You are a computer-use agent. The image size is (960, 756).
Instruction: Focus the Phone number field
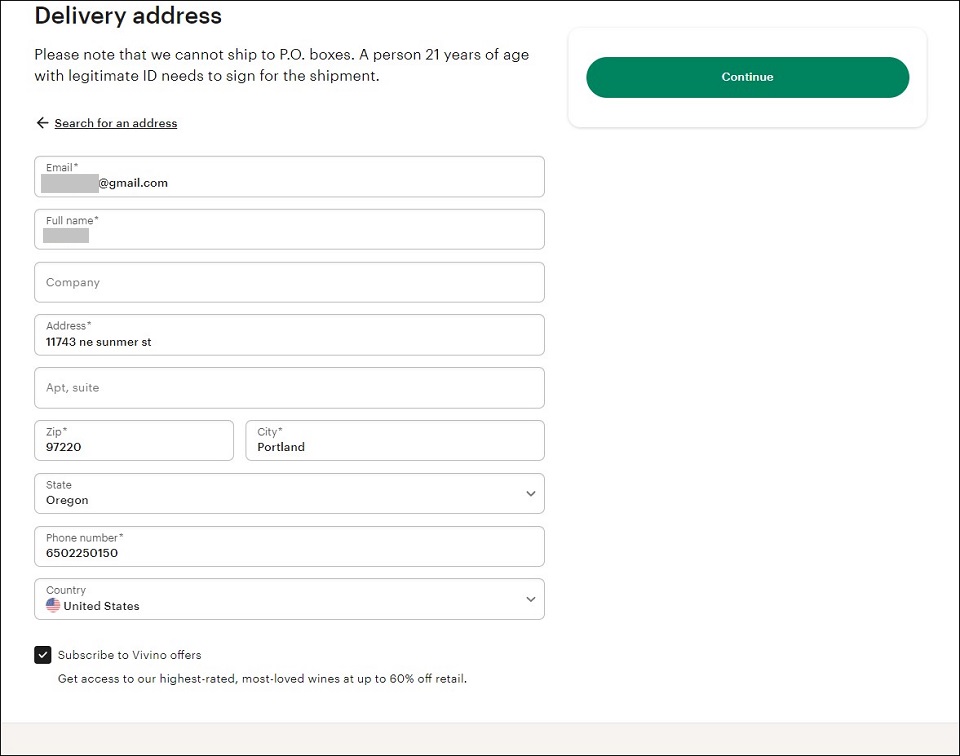[x=289, y=547]
